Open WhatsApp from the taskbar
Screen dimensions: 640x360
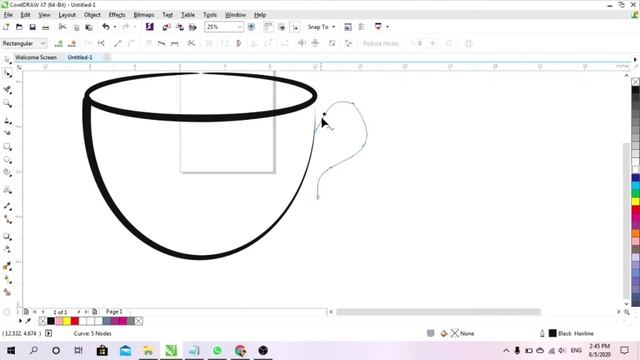[x=217, y=351]
